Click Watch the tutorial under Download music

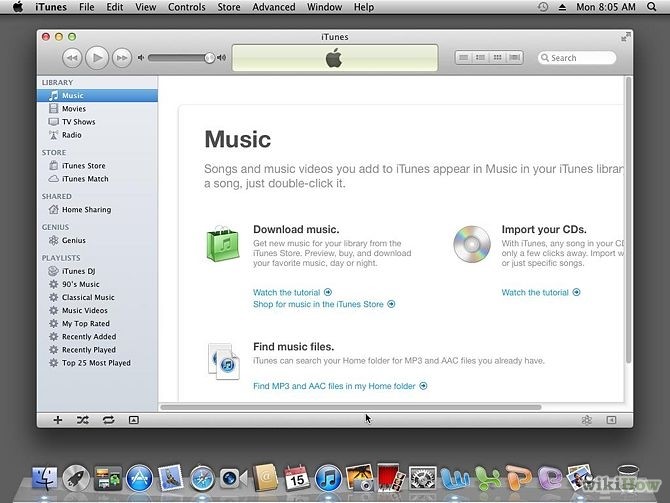(292, 292)
